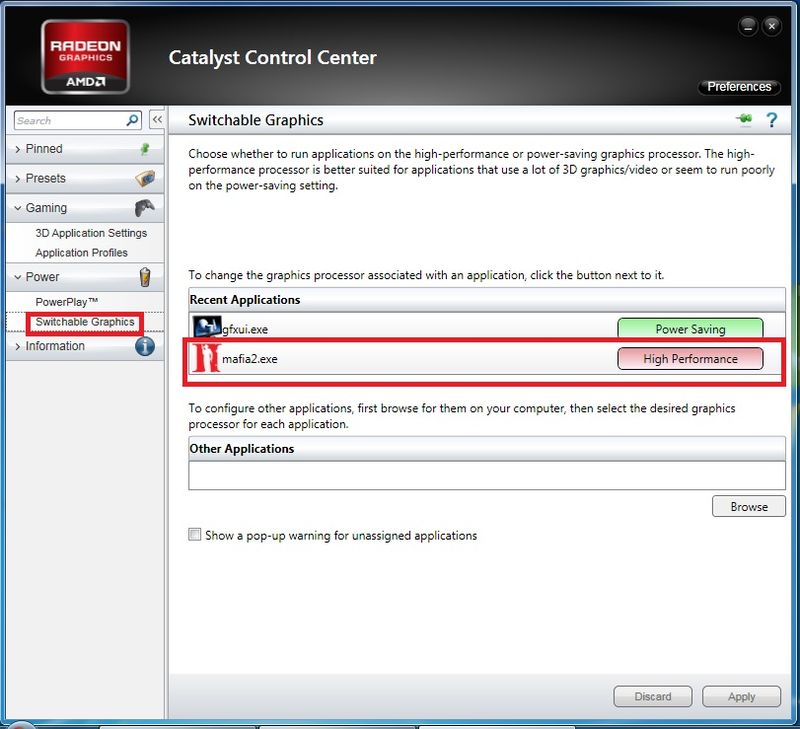Open the PowerPlay page

[x=66, y=302]
